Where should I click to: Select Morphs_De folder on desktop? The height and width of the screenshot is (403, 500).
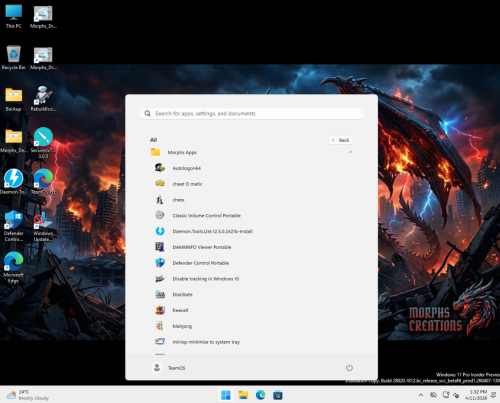click(x=14, y=140)
